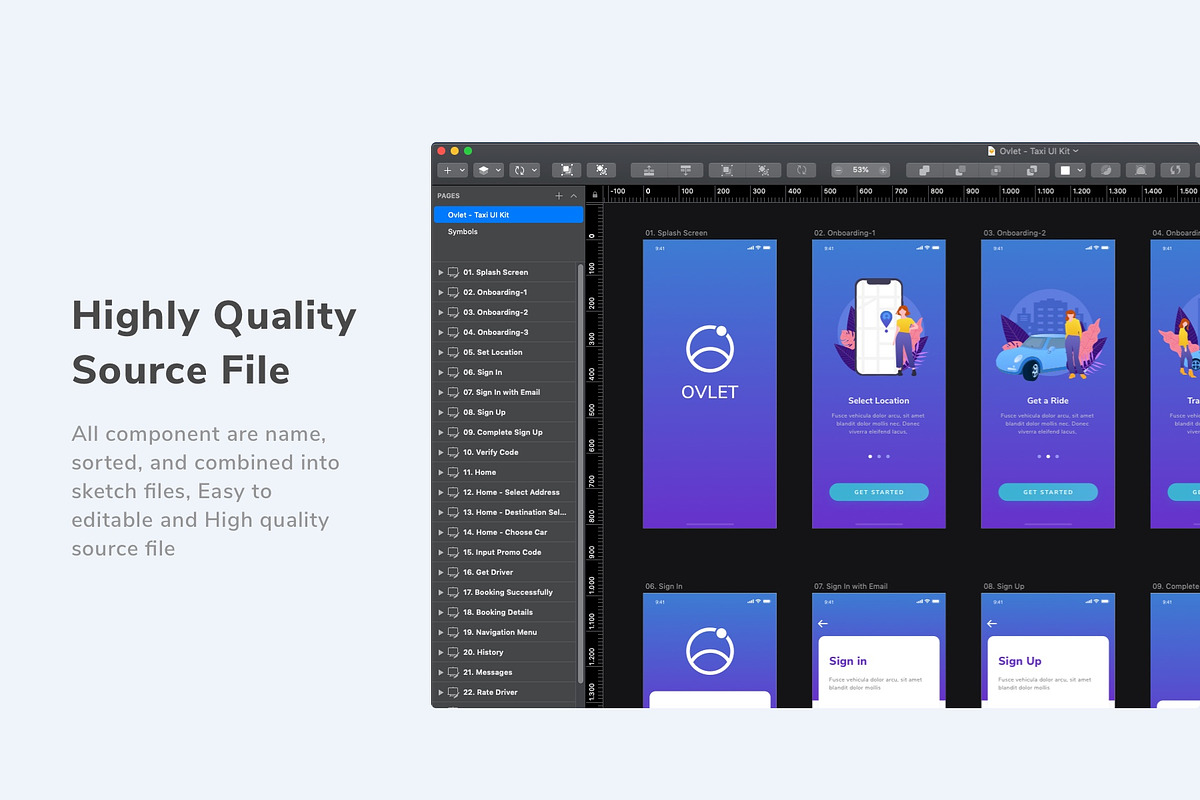Click GET STARTED on the Get a Ride artboard

point(1048,492)
